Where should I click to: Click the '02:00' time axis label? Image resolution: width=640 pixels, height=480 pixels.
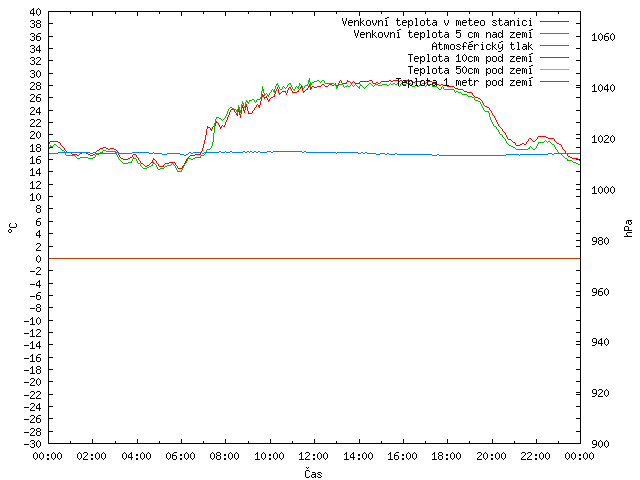pos(92,456)
